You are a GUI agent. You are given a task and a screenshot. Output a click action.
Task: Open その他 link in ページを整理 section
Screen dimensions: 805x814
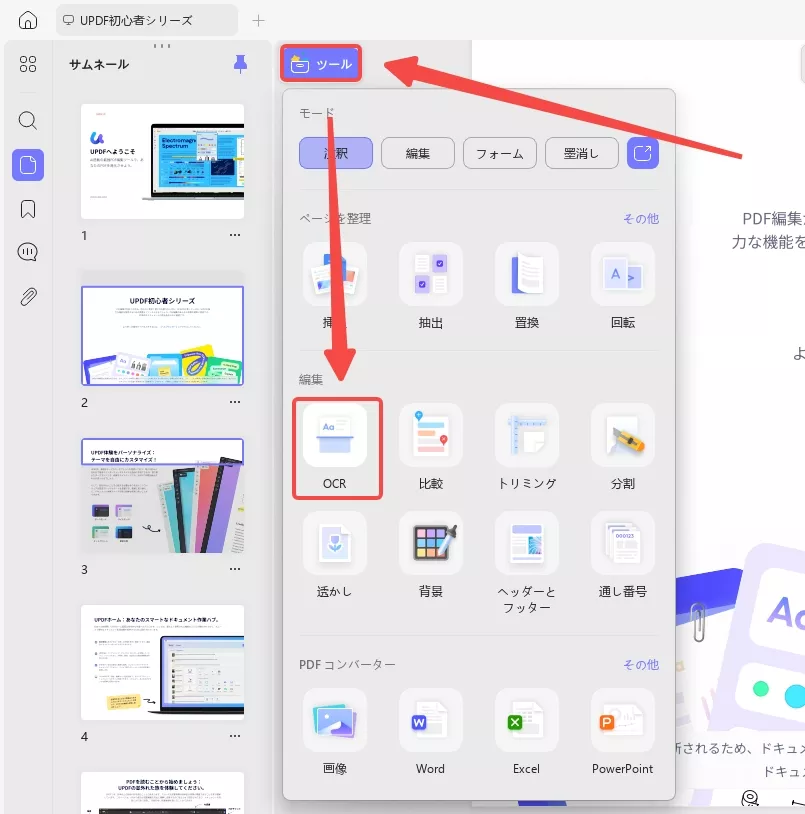pos(641,219)
